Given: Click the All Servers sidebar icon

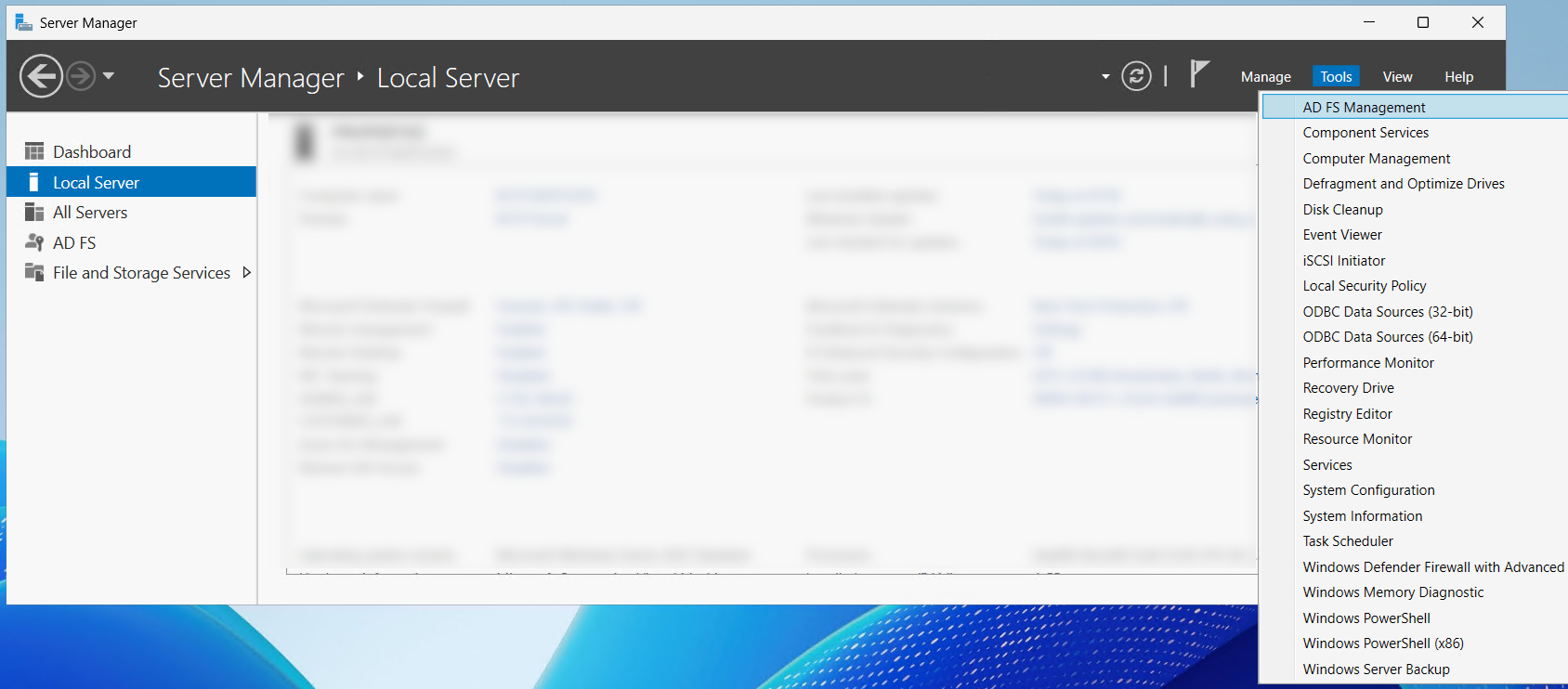Looking at the screenshot, I should click(34, 213).
